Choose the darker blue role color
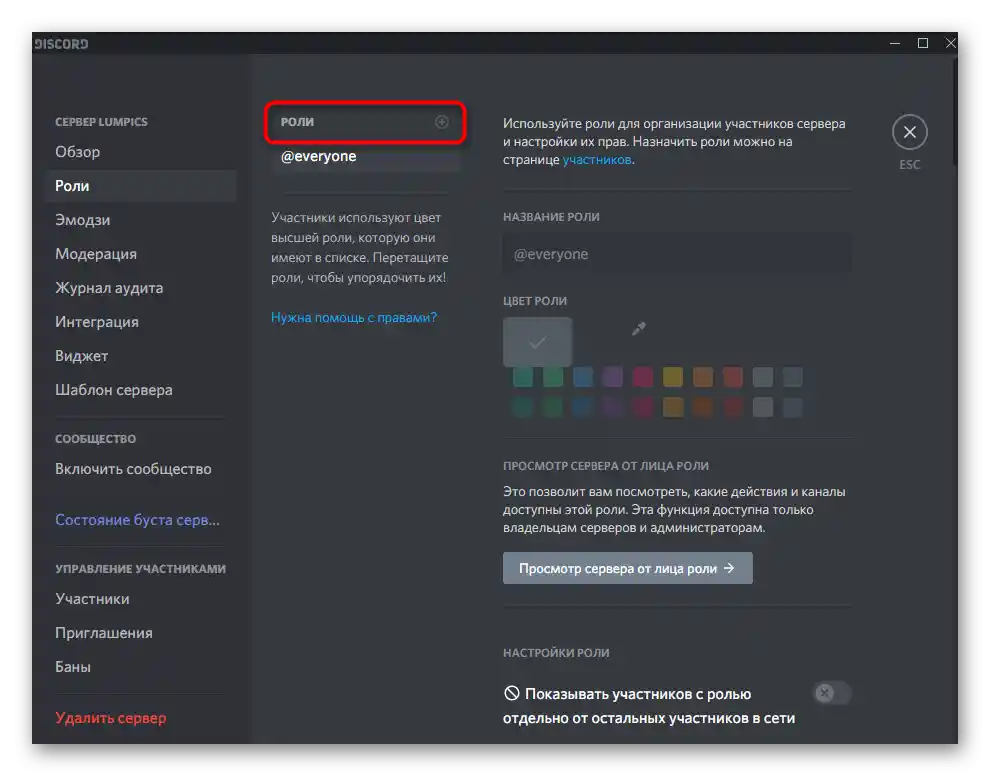The width and height of the screenshot is (990, 776). [583, 407]
